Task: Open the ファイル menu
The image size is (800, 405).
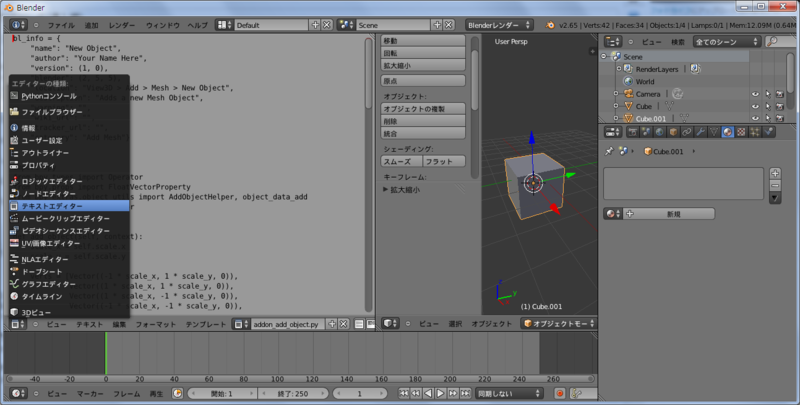Action: pyautogui.click(x=61, y=25)
